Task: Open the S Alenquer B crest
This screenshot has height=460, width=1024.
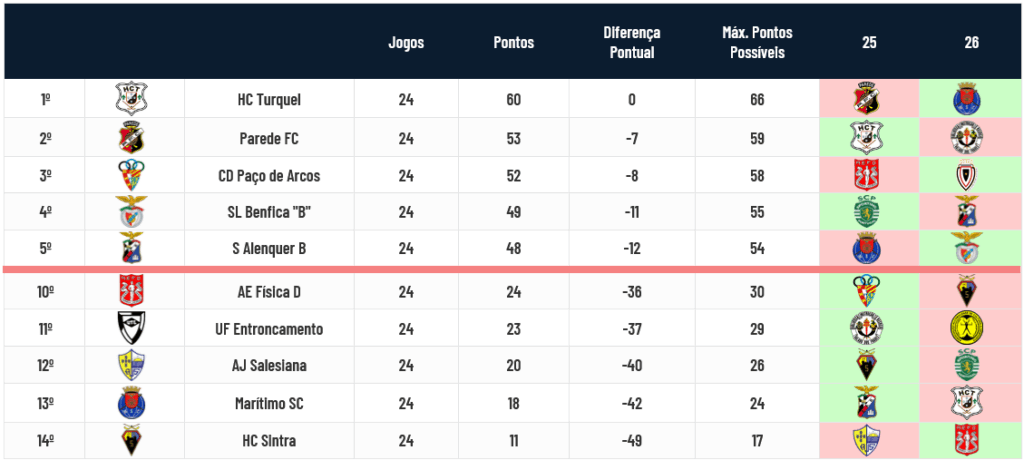Action: tap(131, 248)
